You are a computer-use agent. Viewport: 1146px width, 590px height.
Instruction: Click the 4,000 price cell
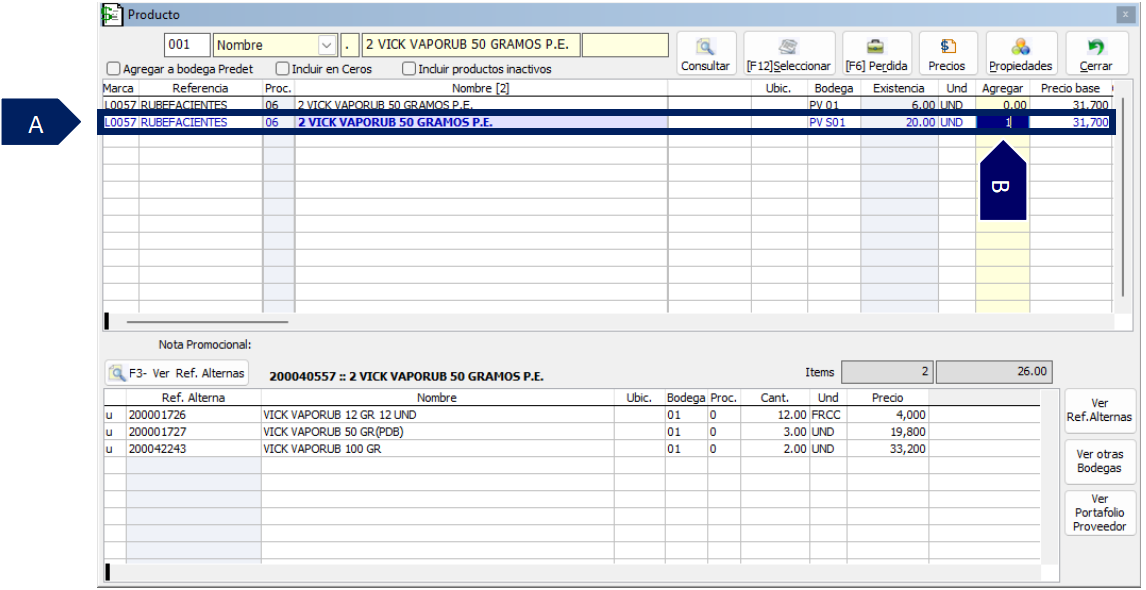pos(887,415)
